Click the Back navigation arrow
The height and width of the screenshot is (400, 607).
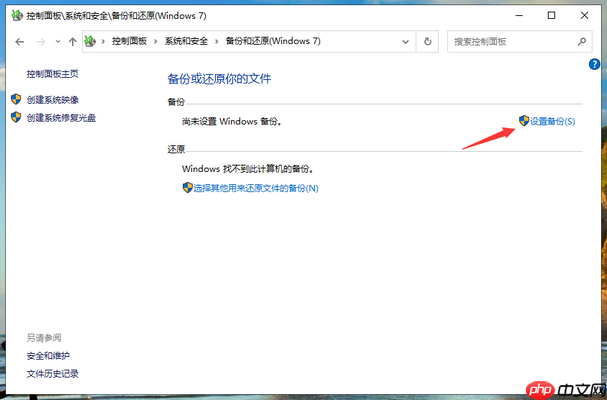[x=19, y=42]
